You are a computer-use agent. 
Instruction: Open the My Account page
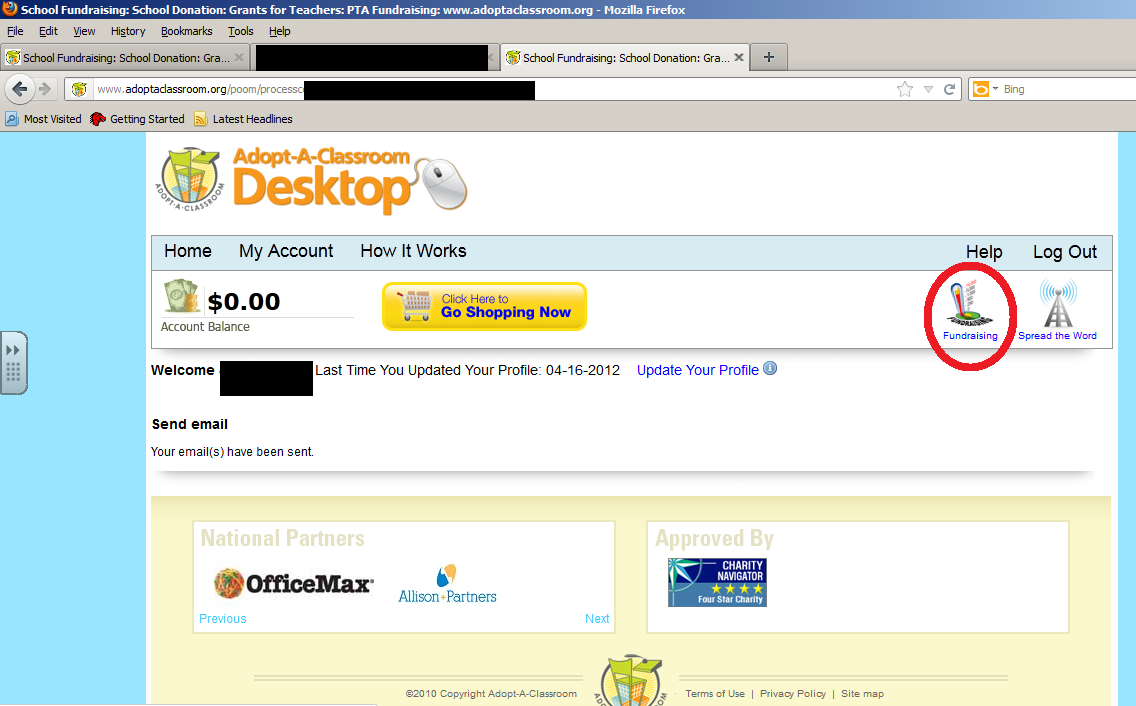click(286, 251)
